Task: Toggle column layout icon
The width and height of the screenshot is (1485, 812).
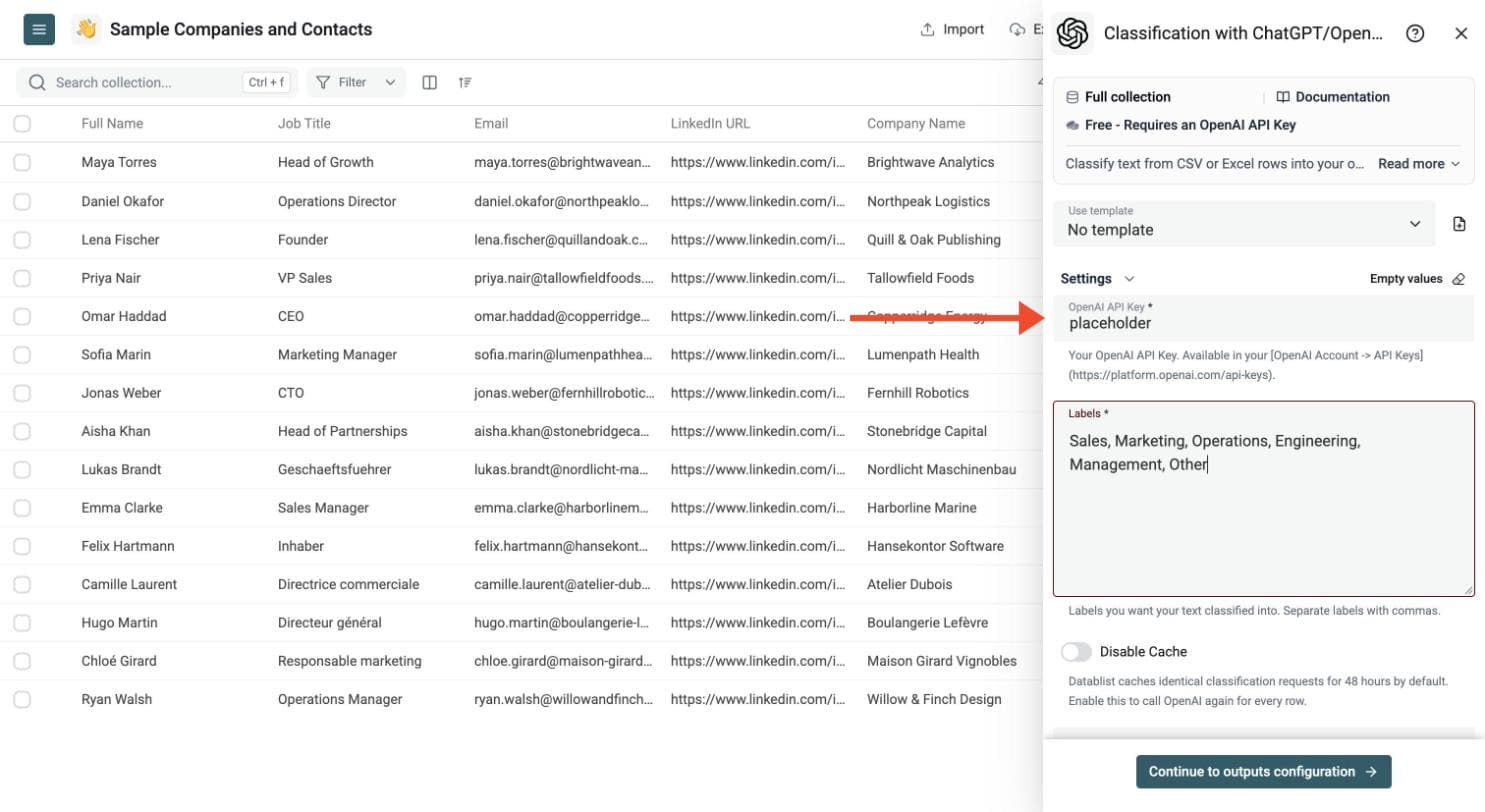Action: pos(430,83)
